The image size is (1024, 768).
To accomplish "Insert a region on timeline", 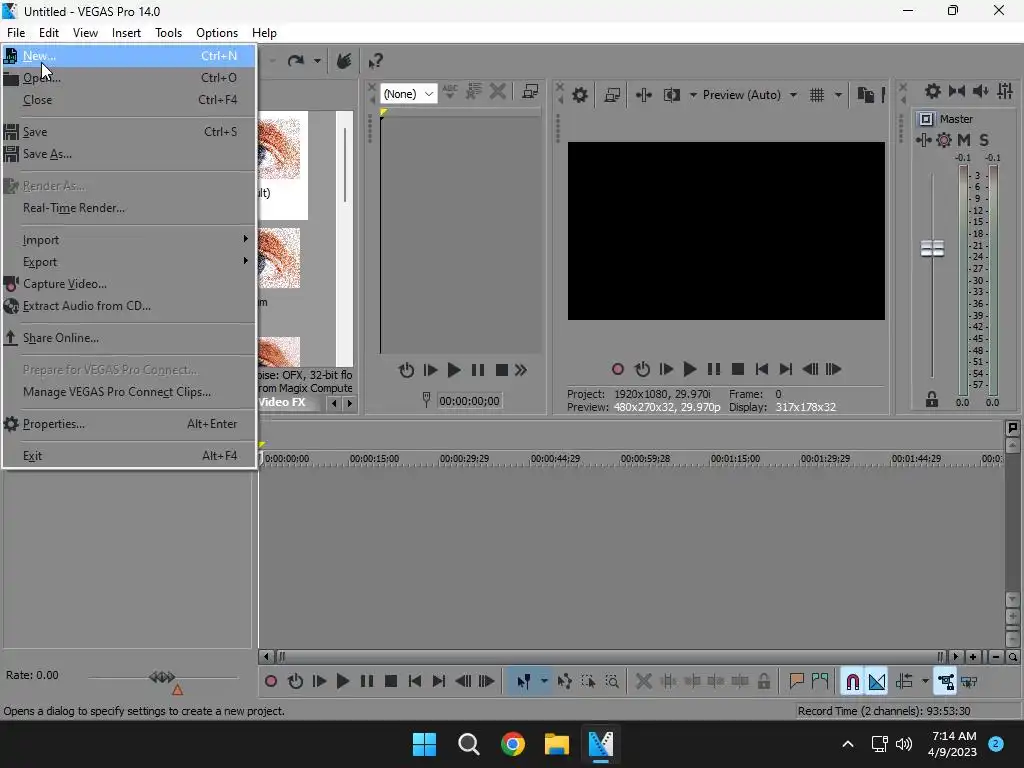I will (x=820, y=682).
